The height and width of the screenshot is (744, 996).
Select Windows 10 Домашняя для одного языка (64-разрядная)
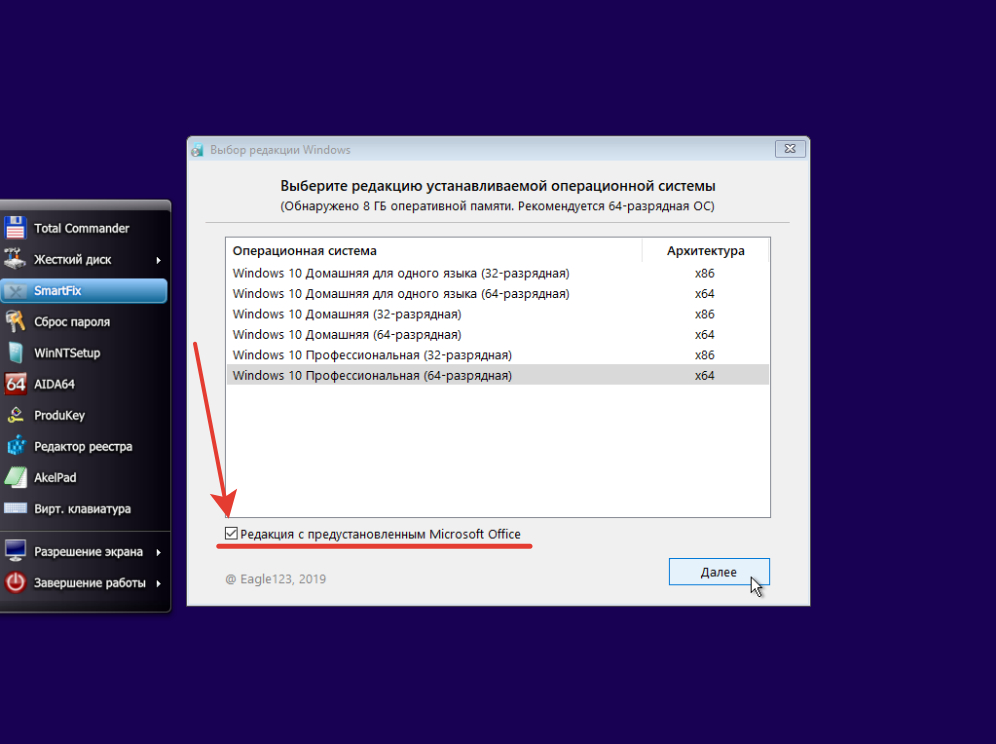pos(497,294)
